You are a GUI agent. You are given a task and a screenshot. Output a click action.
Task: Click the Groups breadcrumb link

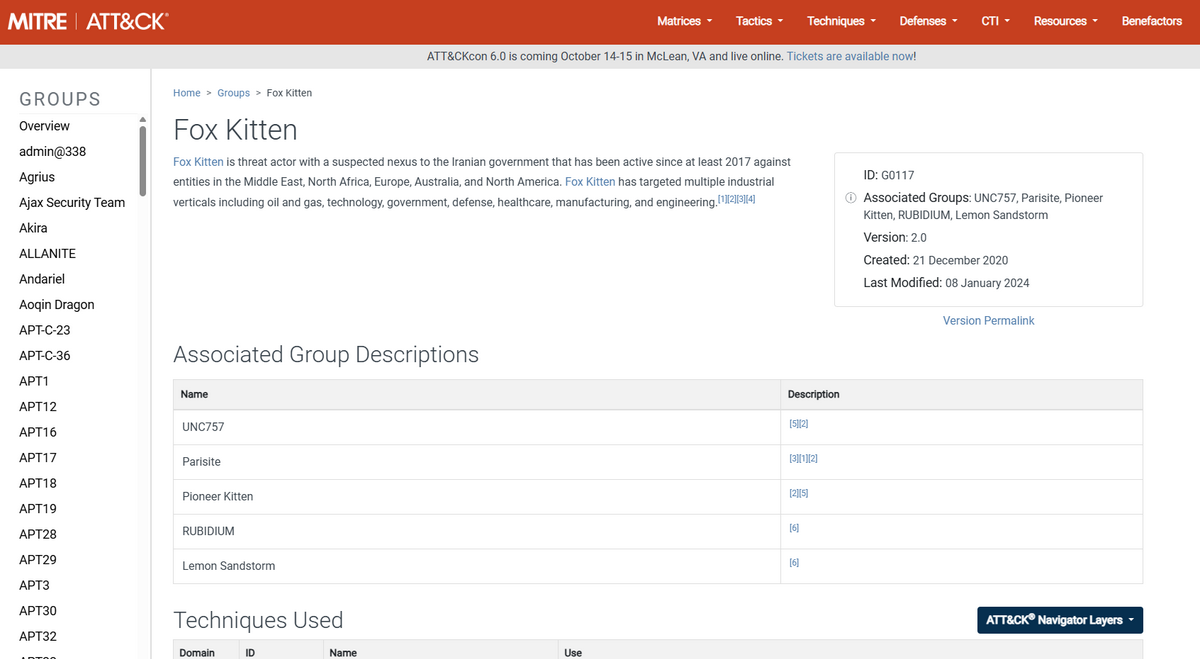point(234,93)
